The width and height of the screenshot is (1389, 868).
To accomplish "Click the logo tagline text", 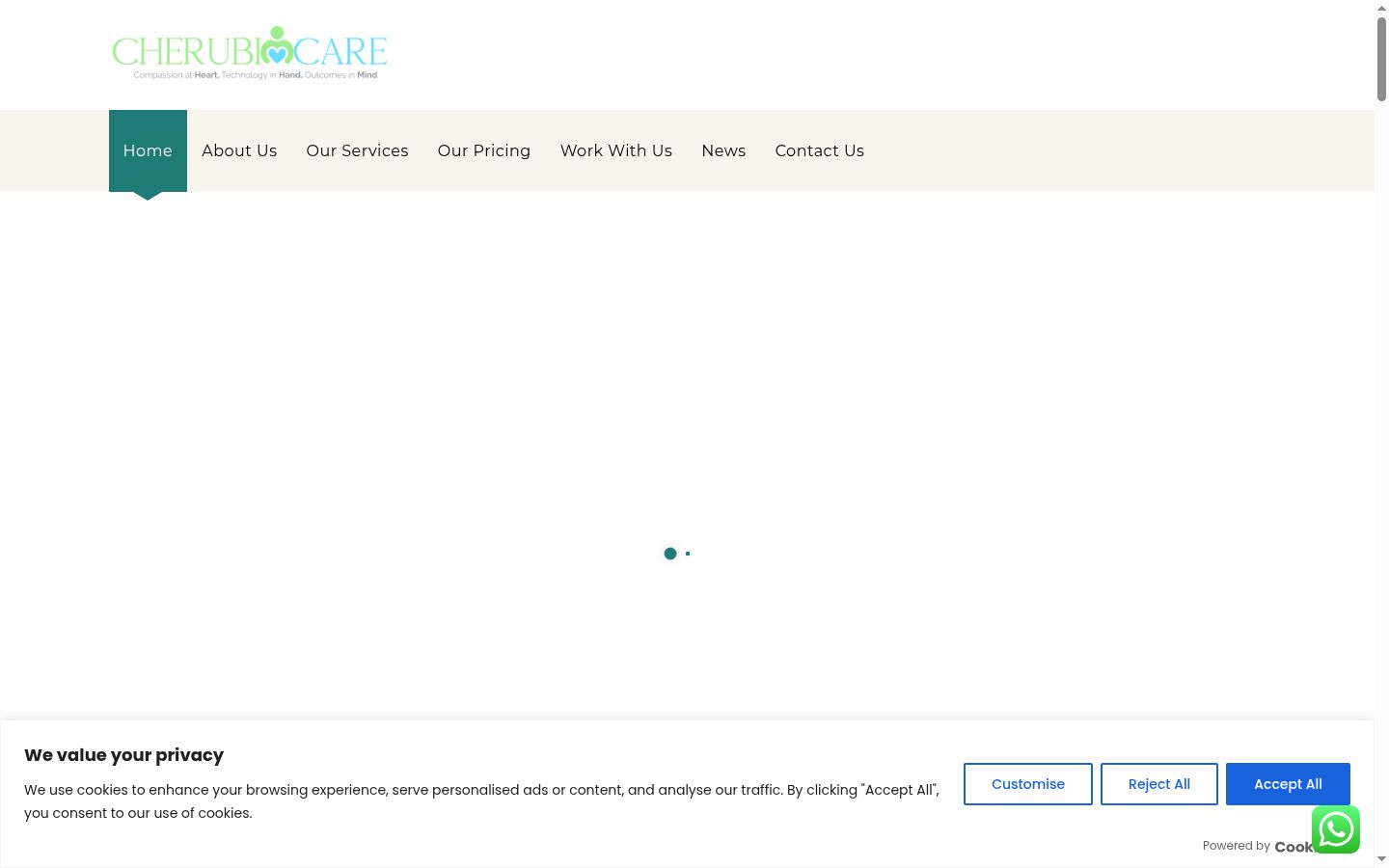I will (x=256, y=75).
